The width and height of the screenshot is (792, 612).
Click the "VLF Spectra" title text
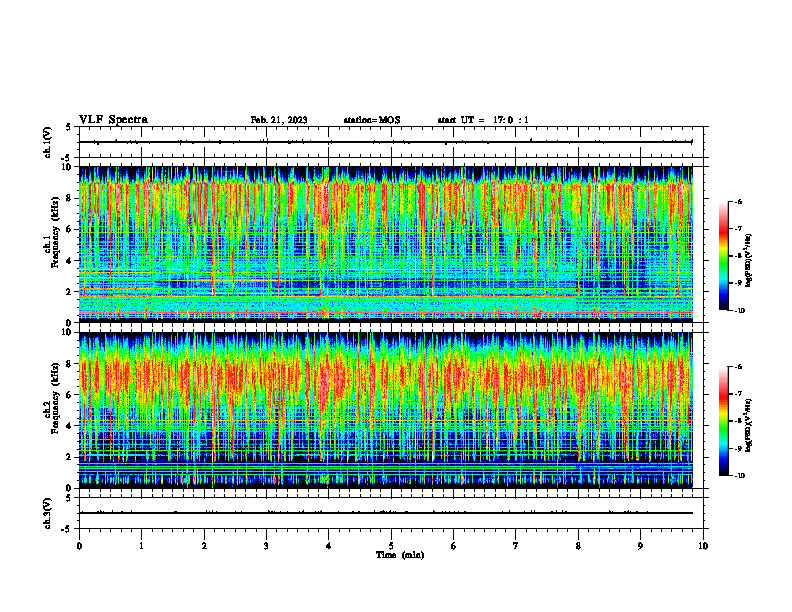tap(113, 120)
